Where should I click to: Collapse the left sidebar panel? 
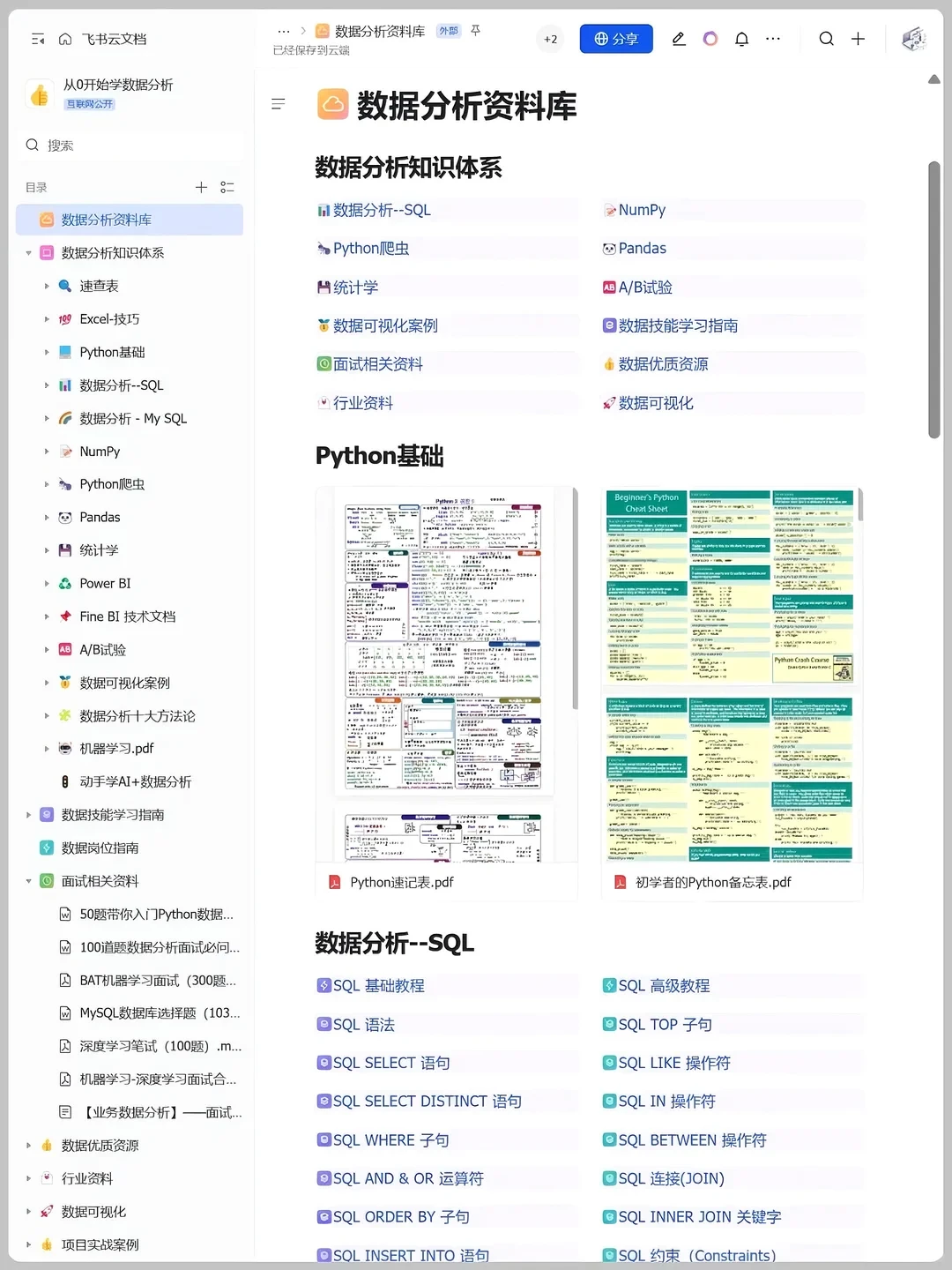38,39
